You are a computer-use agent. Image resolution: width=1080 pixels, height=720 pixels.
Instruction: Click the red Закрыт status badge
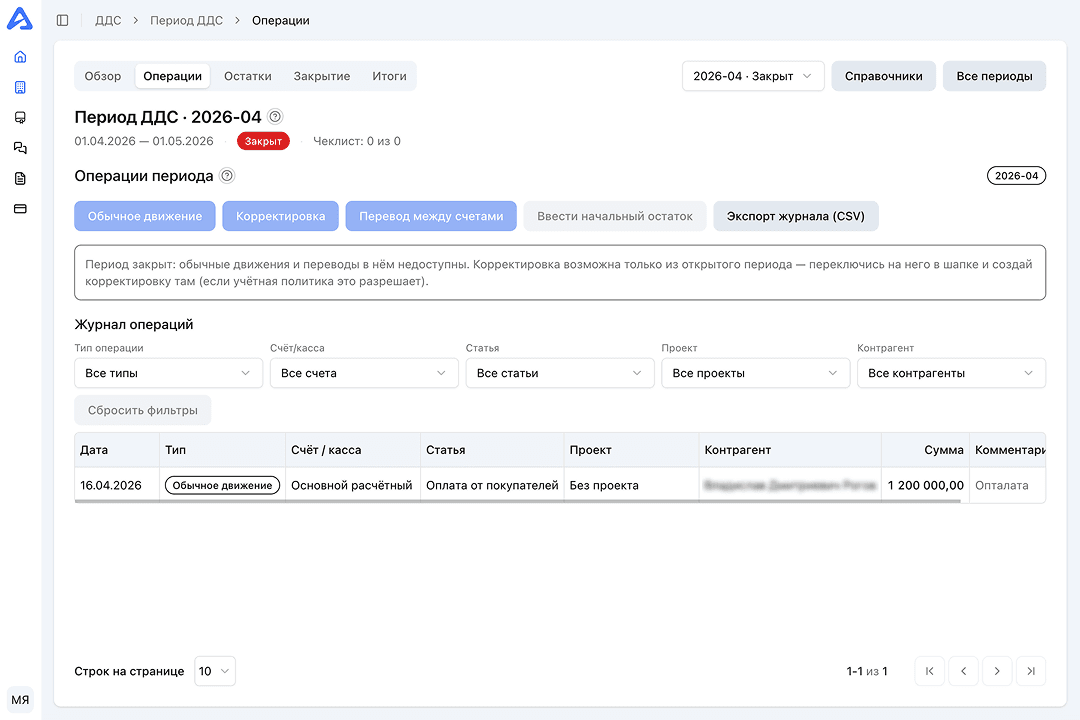[x=263, y=141]
